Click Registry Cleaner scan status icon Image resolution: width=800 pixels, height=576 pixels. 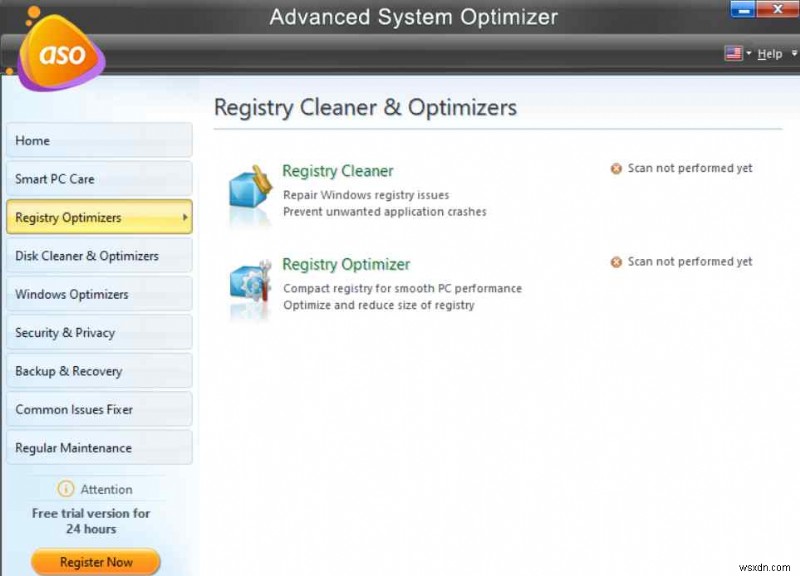(616, 168)
